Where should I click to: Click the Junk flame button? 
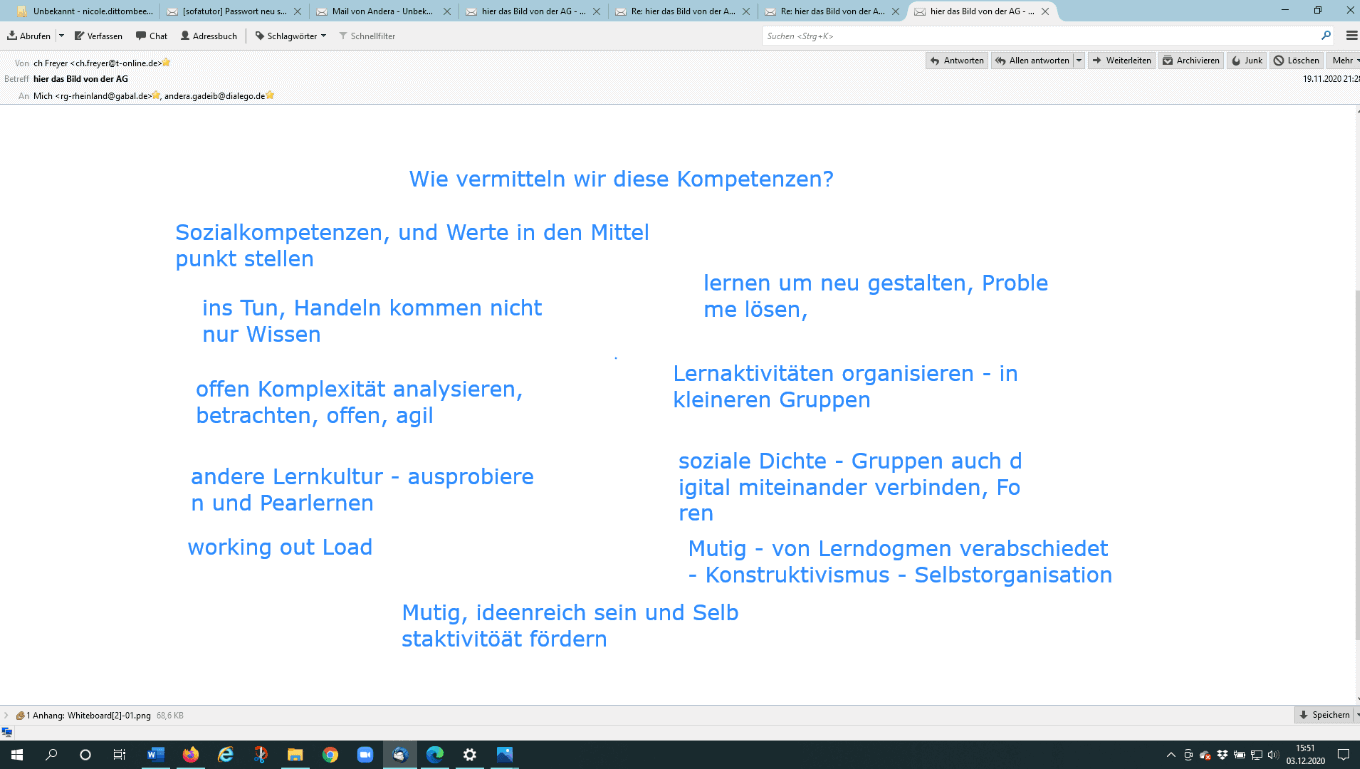click(x=1246, y=61)
